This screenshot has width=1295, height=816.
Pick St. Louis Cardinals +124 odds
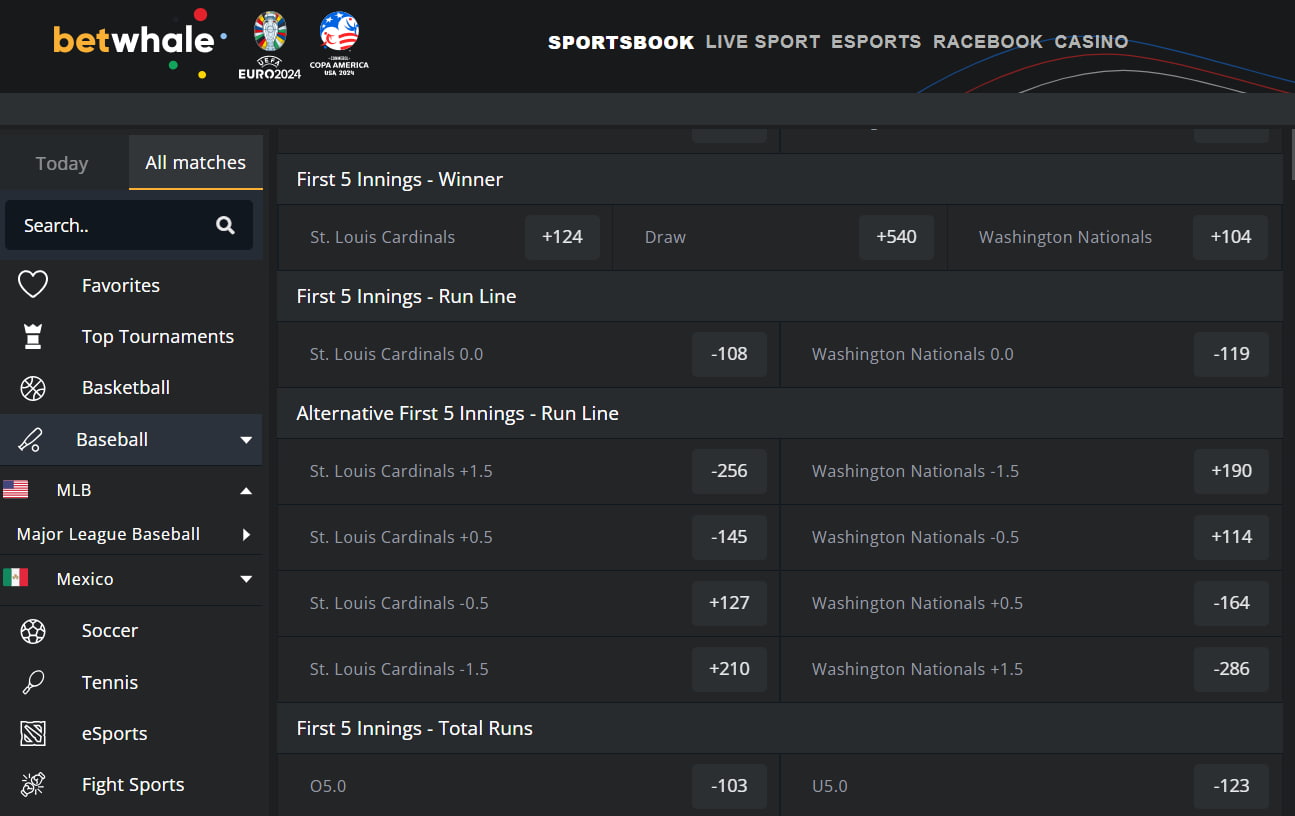pyautogui.click(x=562, y=237)
